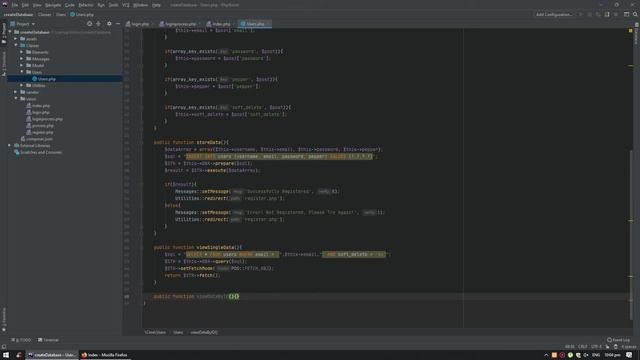The image size is (640, 360).
Task: Click the PhpStorm createDatabase taskbar item
Action: [52, 355]
